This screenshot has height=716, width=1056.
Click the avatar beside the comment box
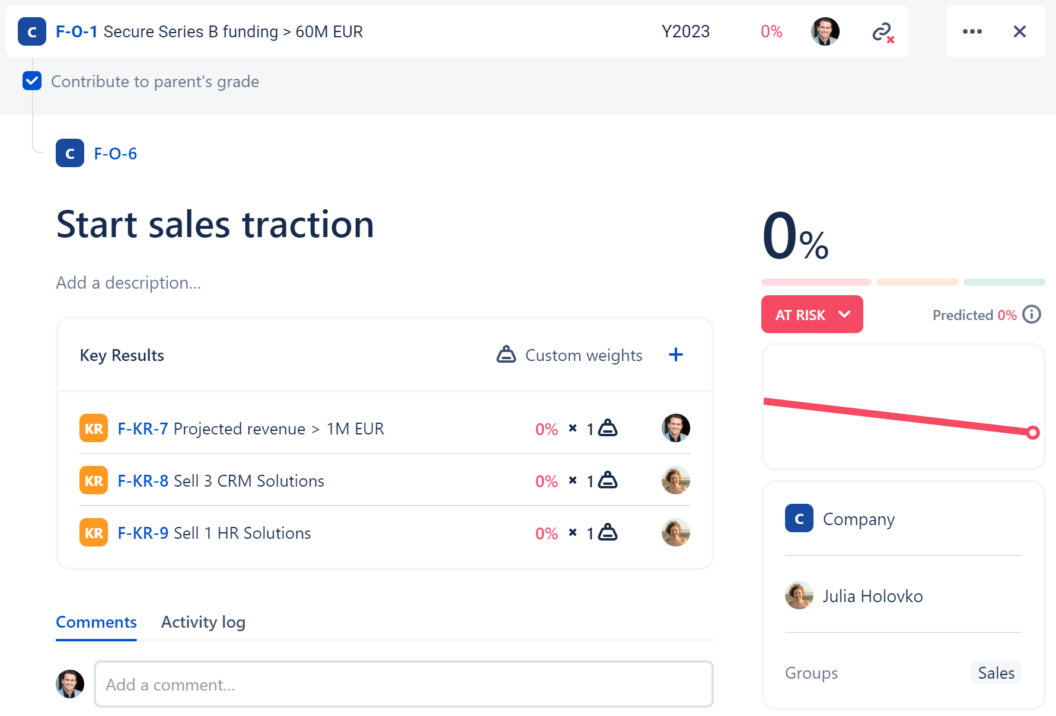tap(70, 684)
